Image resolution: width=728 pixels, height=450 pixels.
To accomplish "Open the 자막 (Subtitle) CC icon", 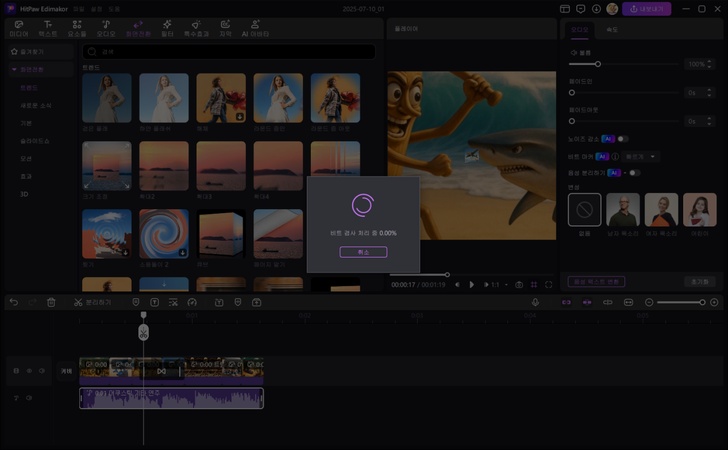I will pyautogui.click(x=225, y=29).
